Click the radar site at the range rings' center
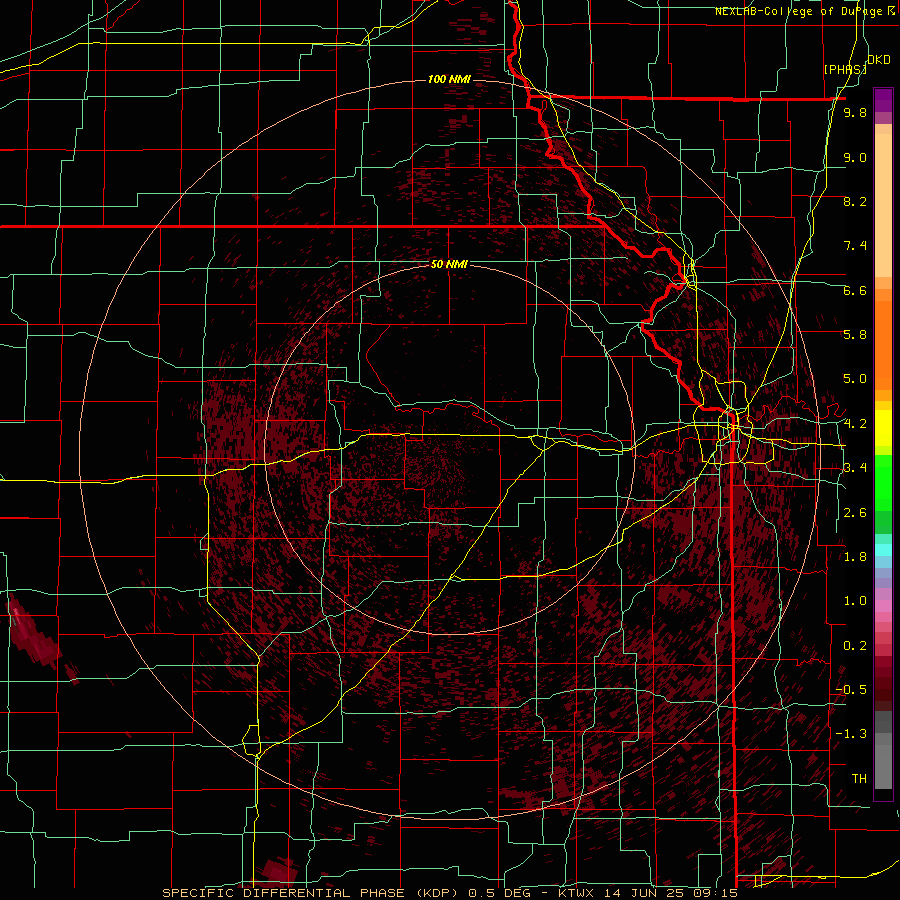 pos(449,449)
